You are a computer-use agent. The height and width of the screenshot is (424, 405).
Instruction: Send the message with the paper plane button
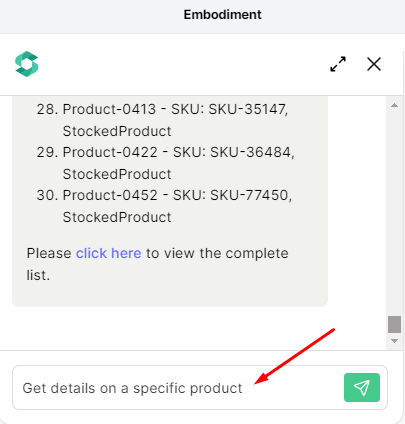coord(362,387)
